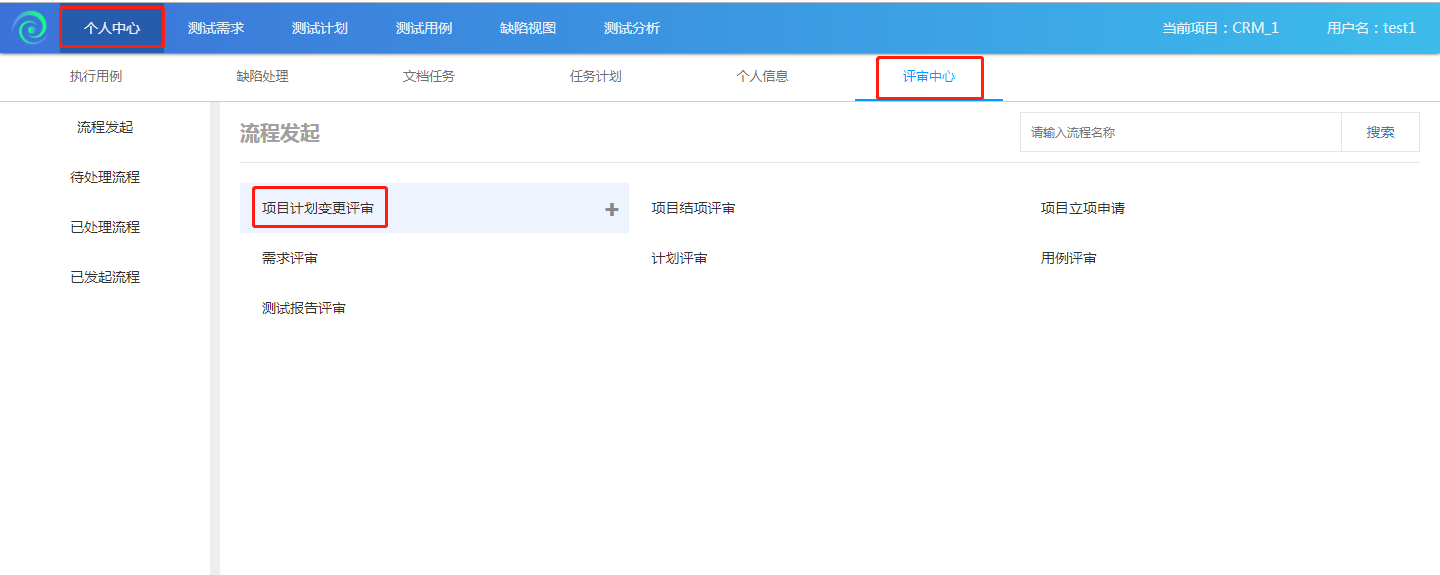The height and width of the screenshot is (575, 1440).
Task: Select the 任务计划 tab
Action: pyautogui.click(x=596, y=76)
